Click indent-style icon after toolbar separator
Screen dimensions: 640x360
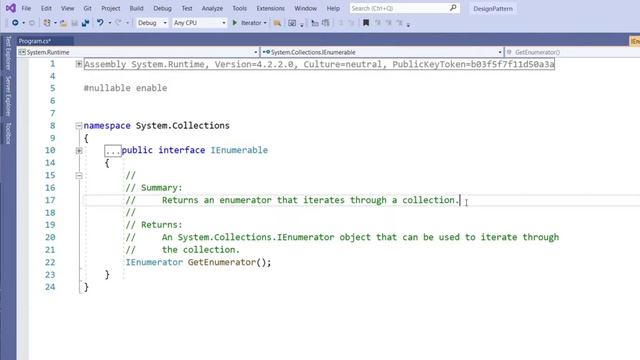tap(315, 23)
